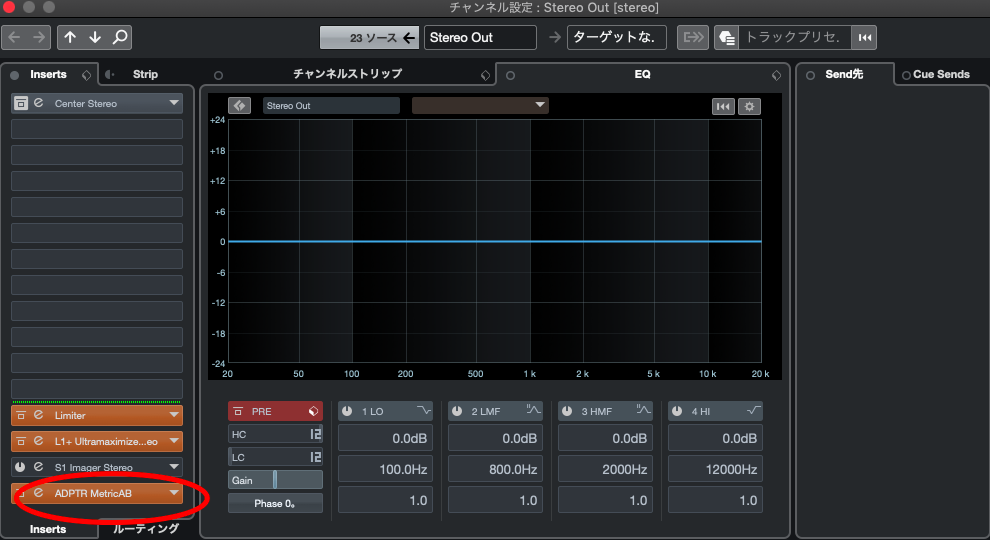Open the EQ settings gear icon
The image size is (990, 540).
click(x=749, y=106)
